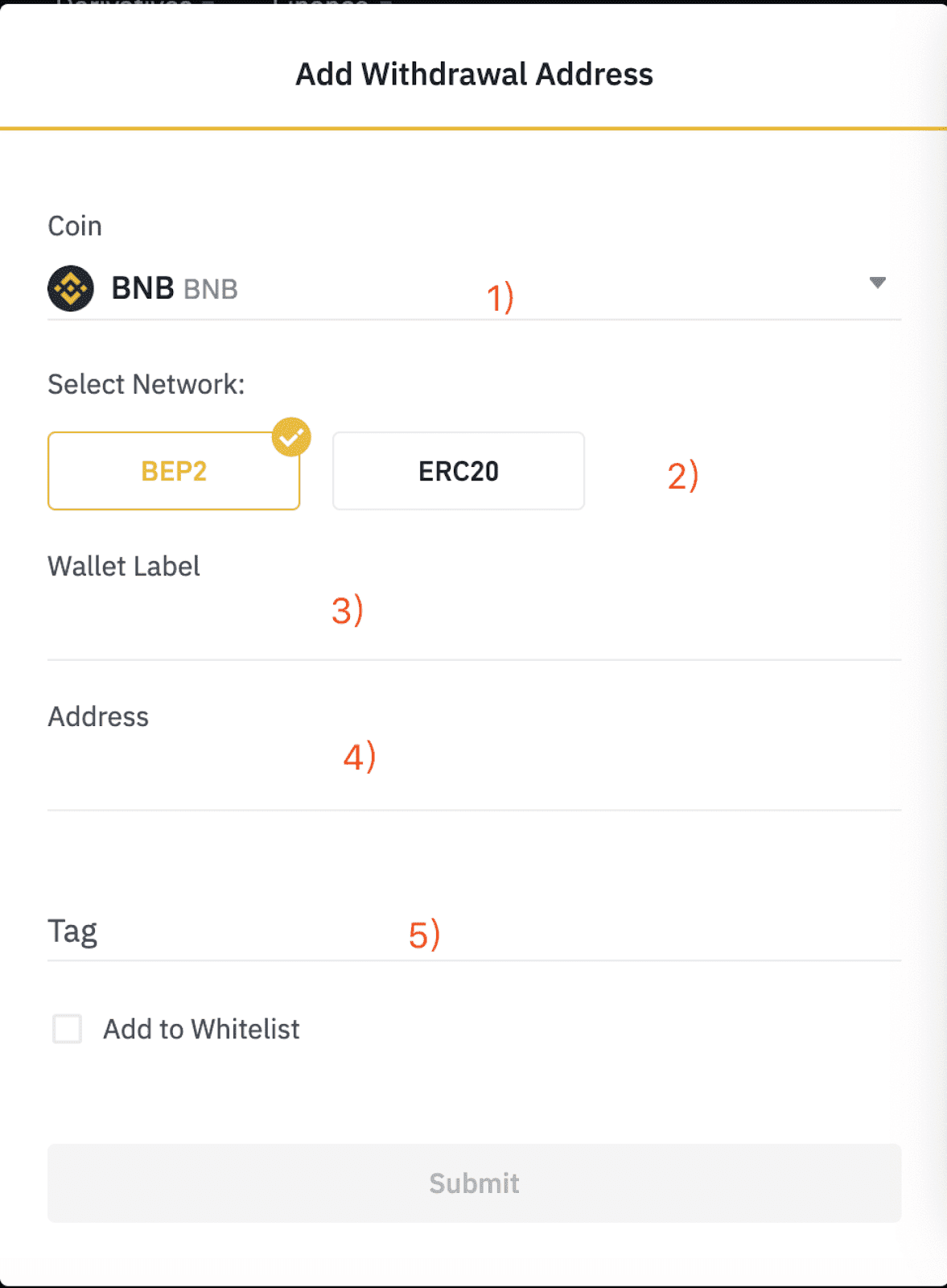947x1288 pixels.
Task: Submit the withdrawal address form
Action: point(474,1183)
